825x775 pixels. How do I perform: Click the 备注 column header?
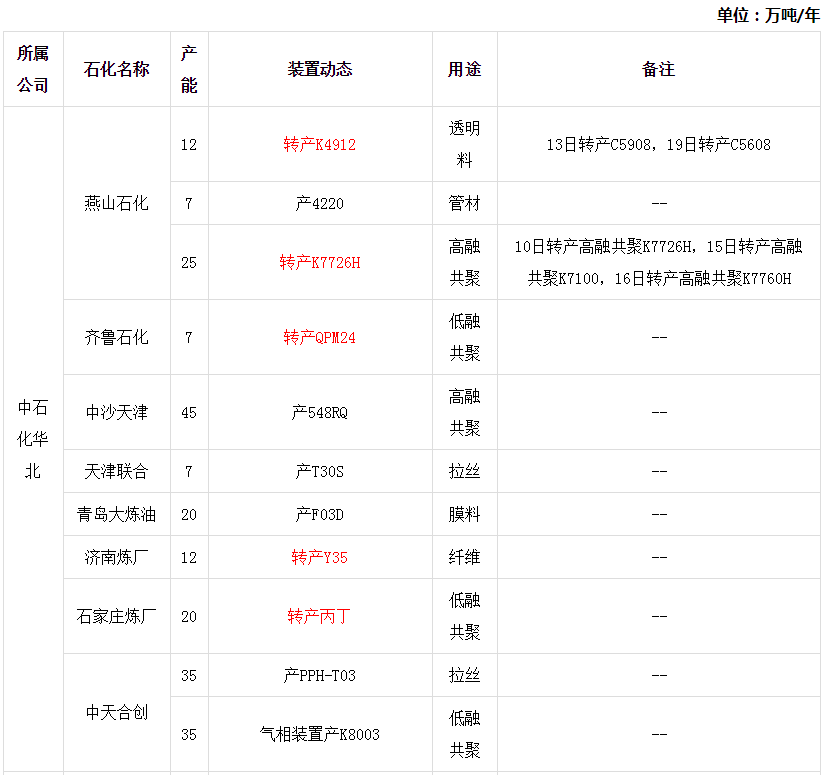click(658, 69)
